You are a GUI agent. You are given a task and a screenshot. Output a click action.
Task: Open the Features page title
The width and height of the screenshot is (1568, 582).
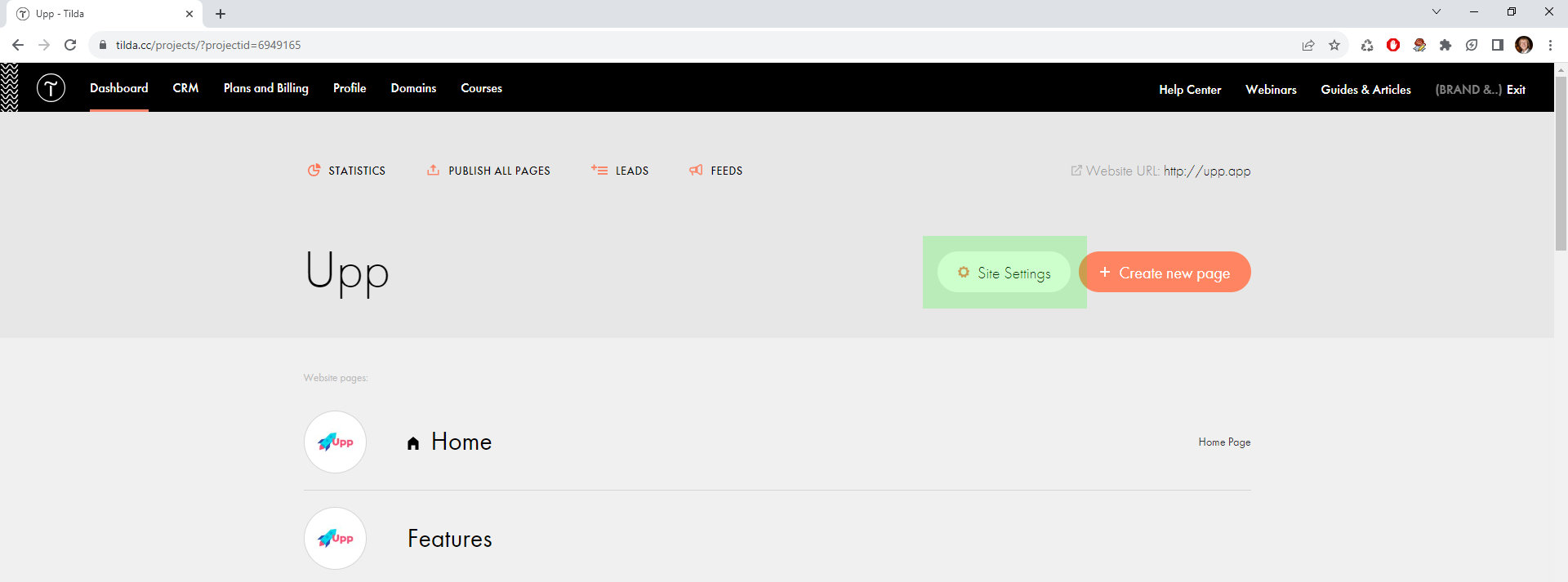(450, 539)
